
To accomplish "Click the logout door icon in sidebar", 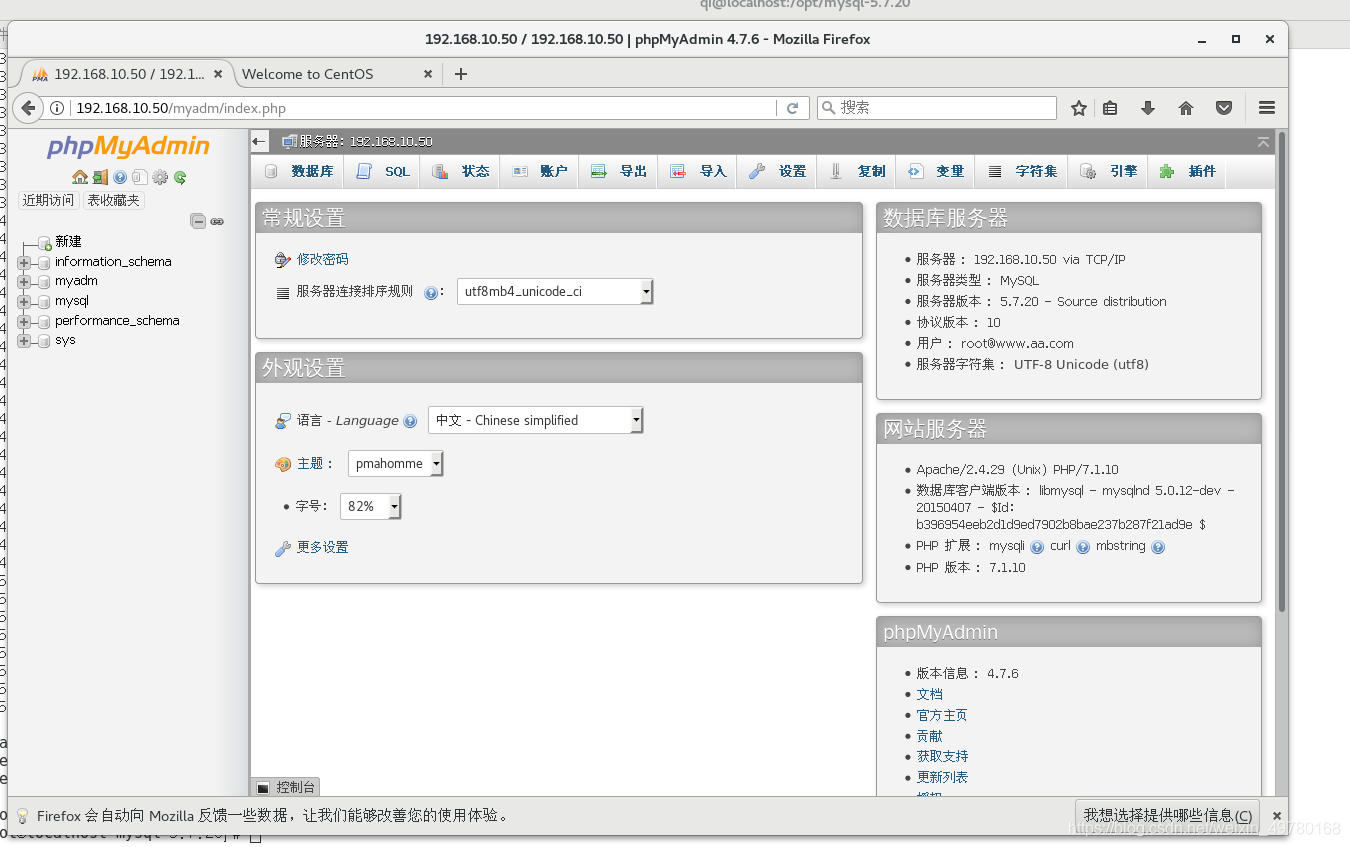I will pos(100,177).
